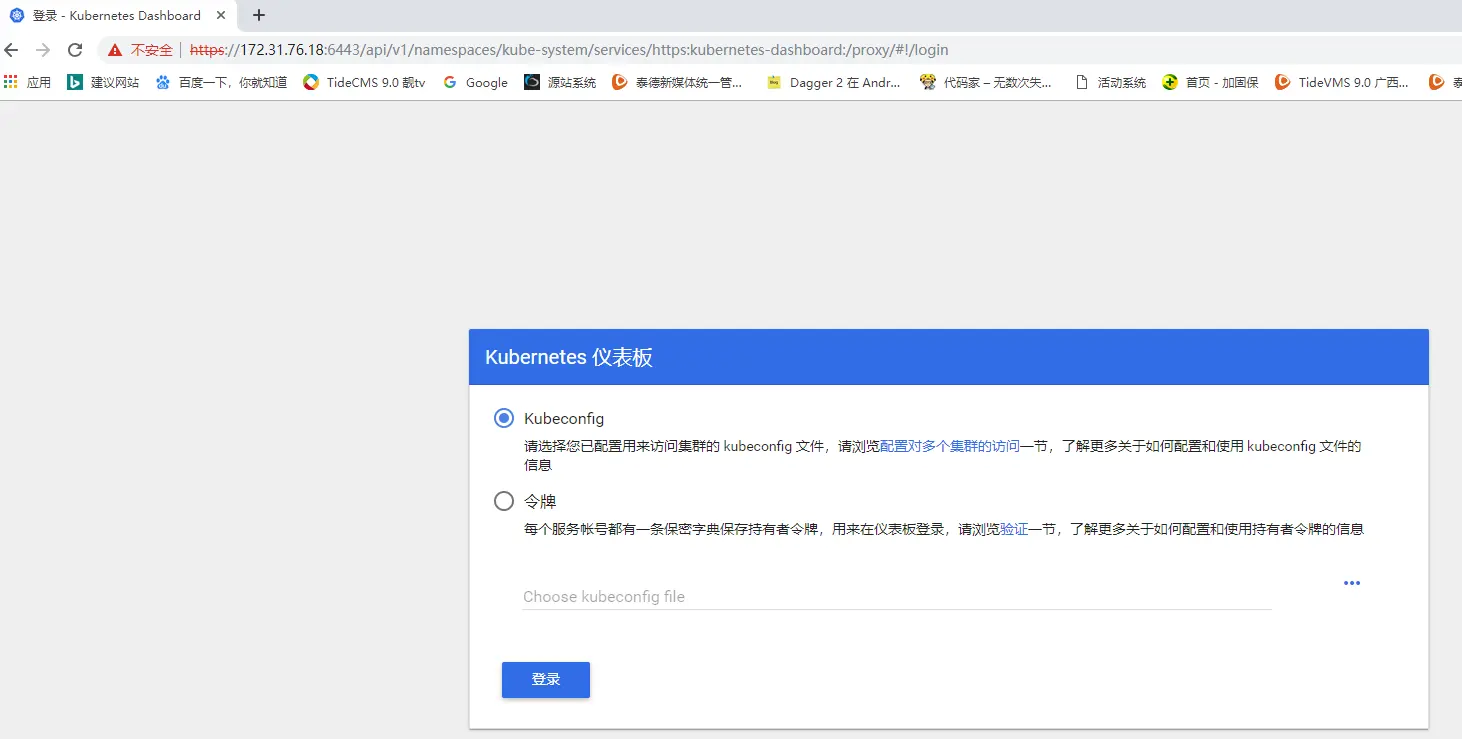The height and width of the screenshot is (739, 1462).
Task: Click the Choose kubeconfig file field
Action: (x=700, y=596)
